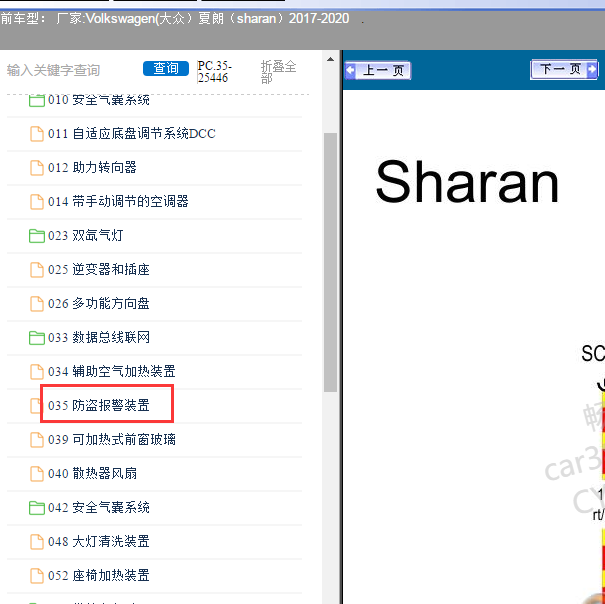Open 014 带手动调节的空调器 entry
The height and width of the screenshot is (604, 605).
pos(118,201)
